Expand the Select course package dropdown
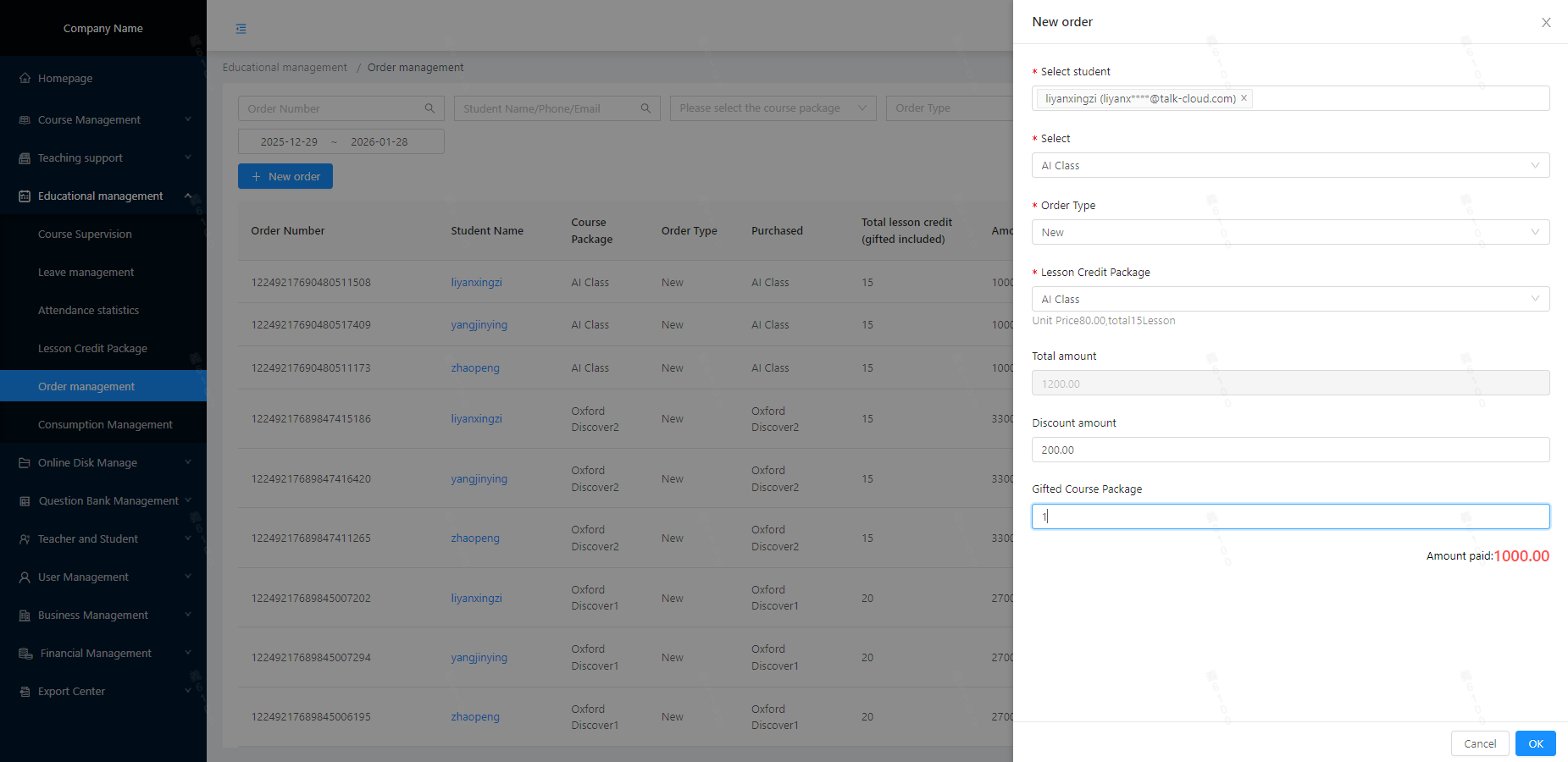The height and width of the screenshot is (762, 1568). point(773,108)
